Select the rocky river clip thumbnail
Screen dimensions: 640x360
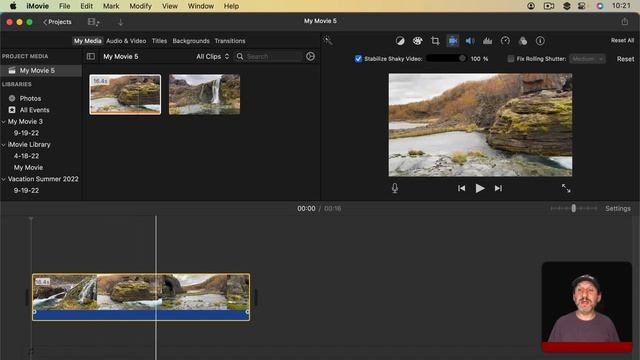[125, 94]
